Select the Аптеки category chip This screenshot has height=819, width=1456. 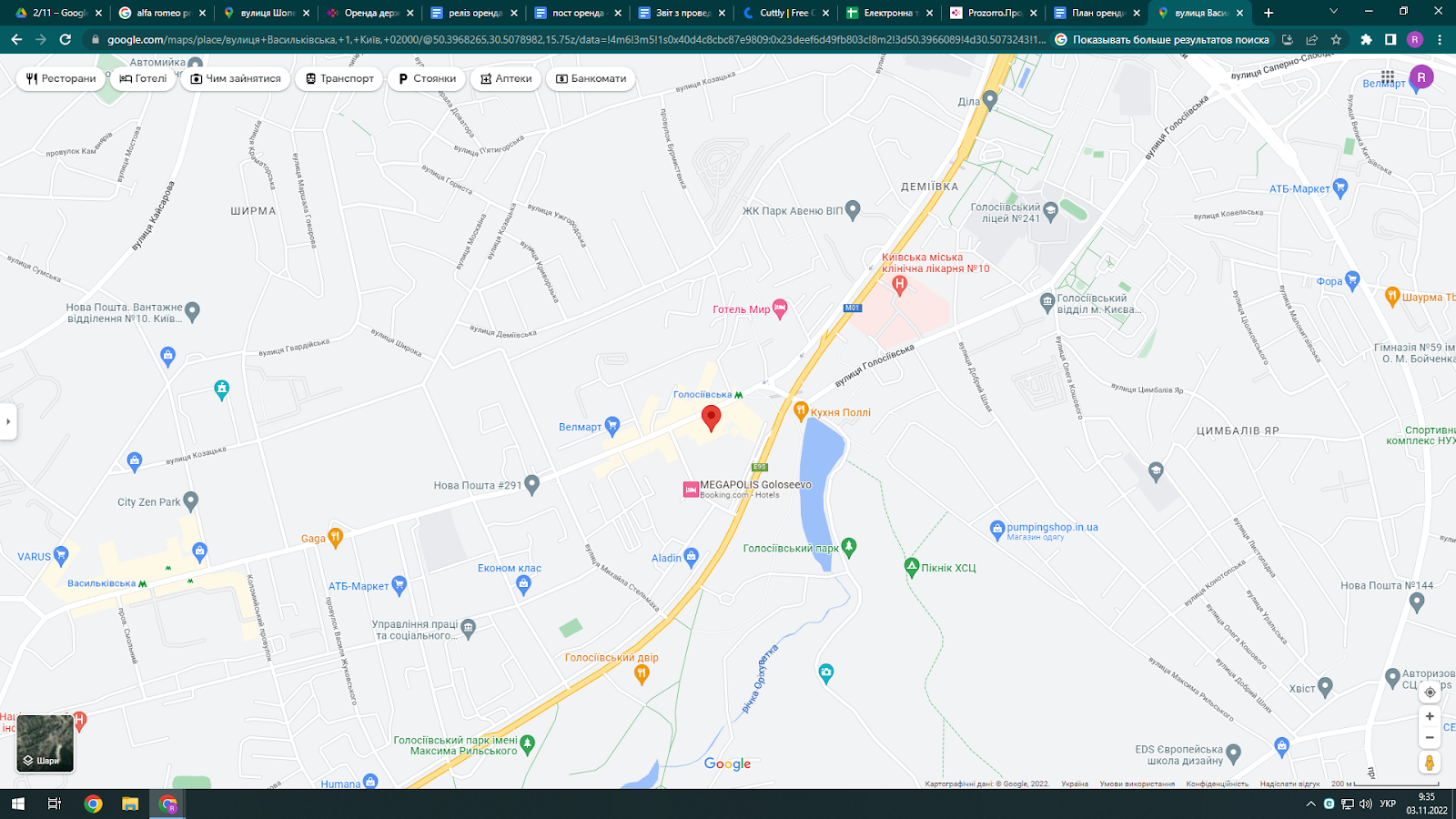pos(506,78)
